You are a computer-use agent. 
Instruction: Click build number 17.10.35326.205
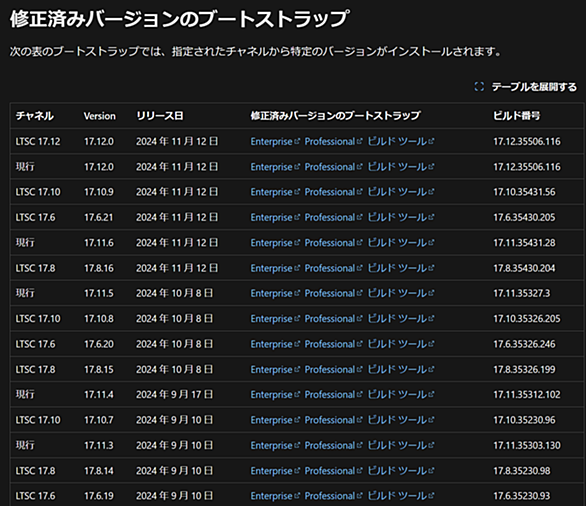click(x=527, y=319)
